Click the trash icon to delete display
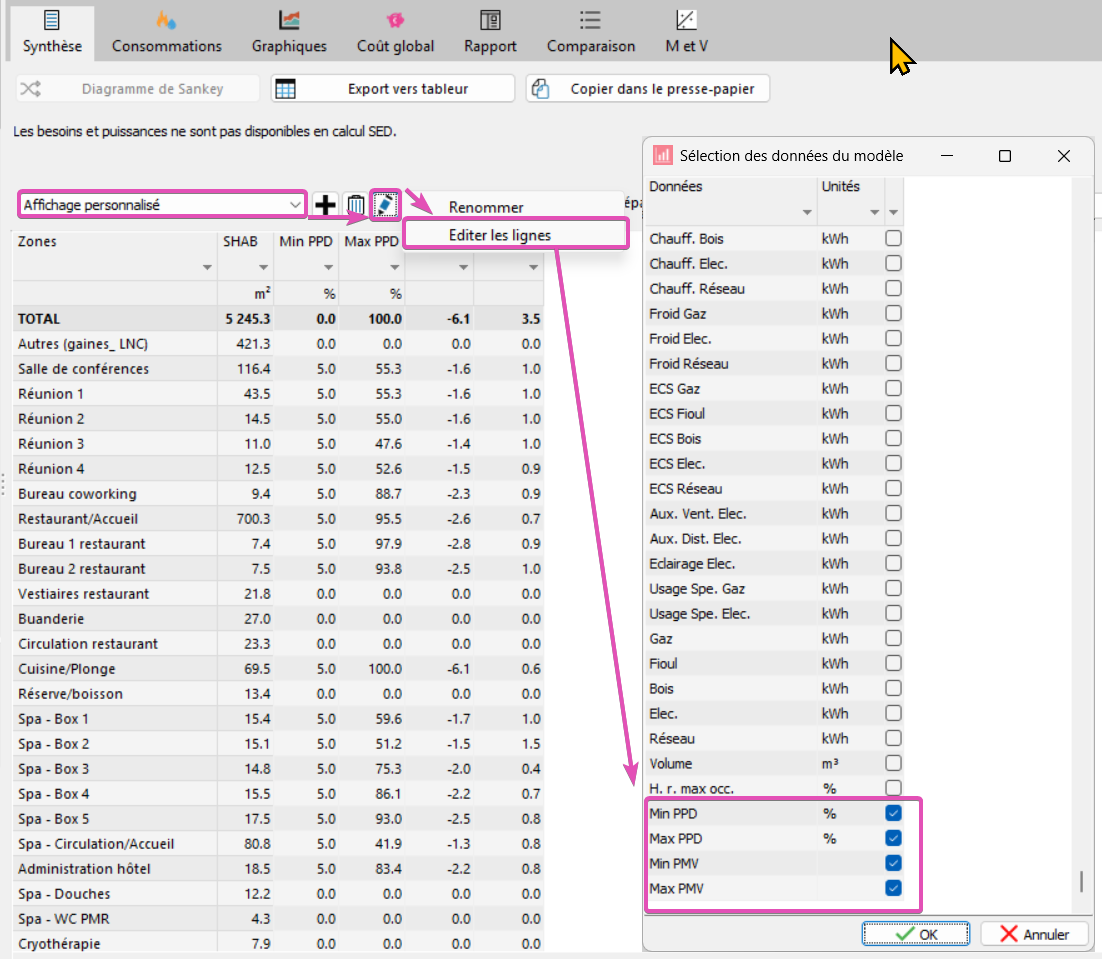 point(355,205)
